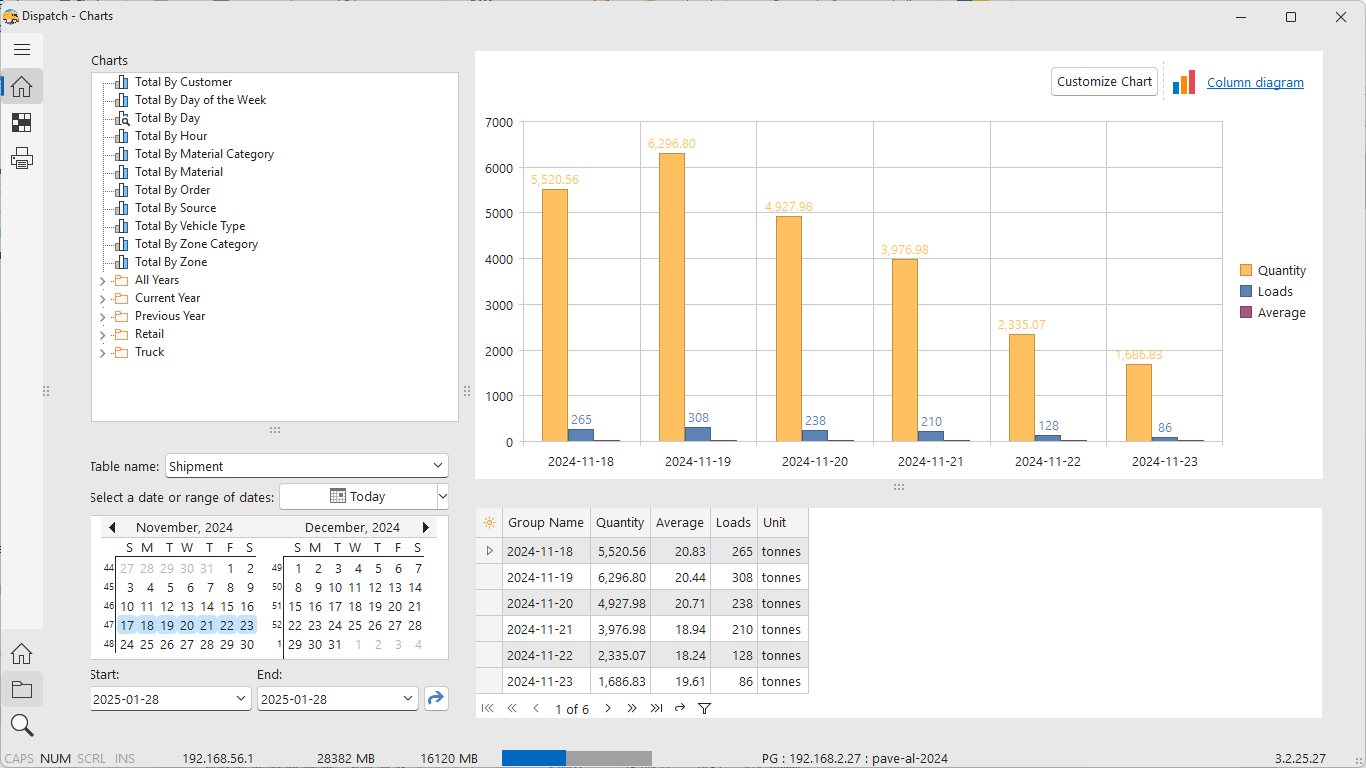Open the Column diagram link

[x=1255, y=83]
